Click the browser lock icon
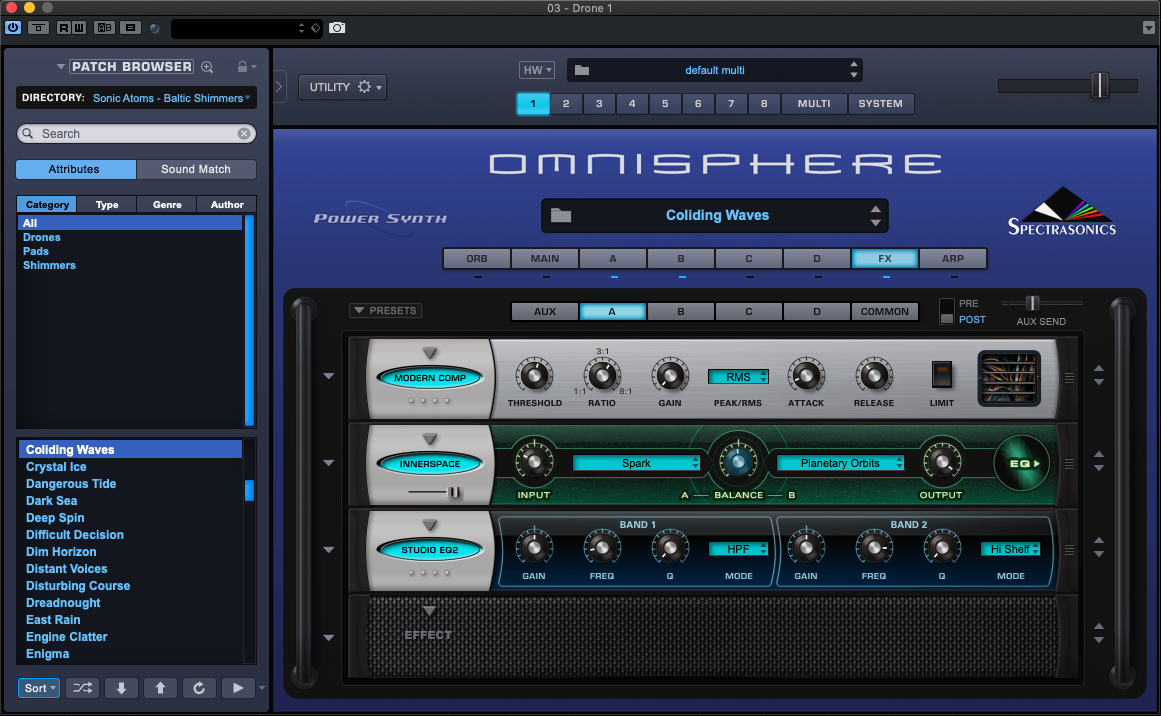The image size is (1161, 716). [242, 67]
